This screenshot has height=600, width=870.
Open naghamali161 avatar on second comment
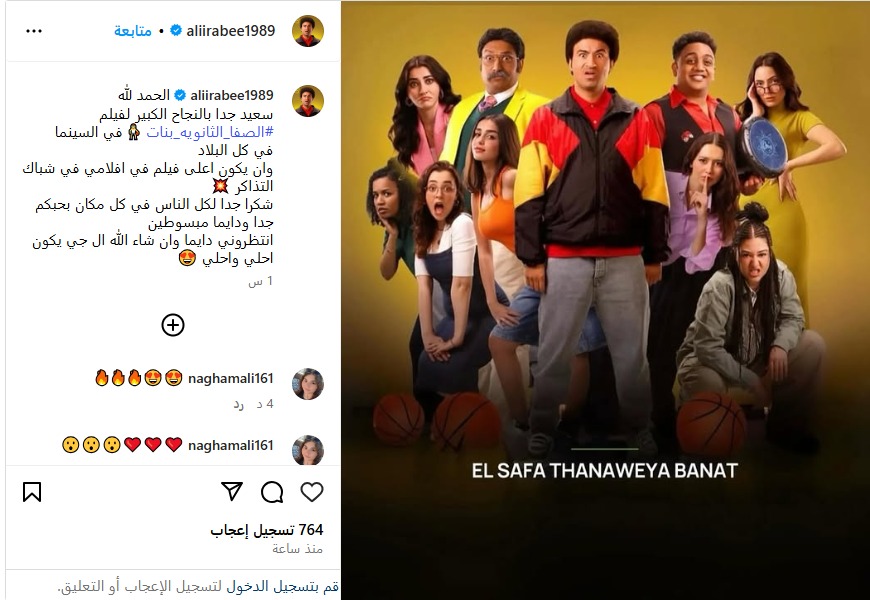pos(308,450)
